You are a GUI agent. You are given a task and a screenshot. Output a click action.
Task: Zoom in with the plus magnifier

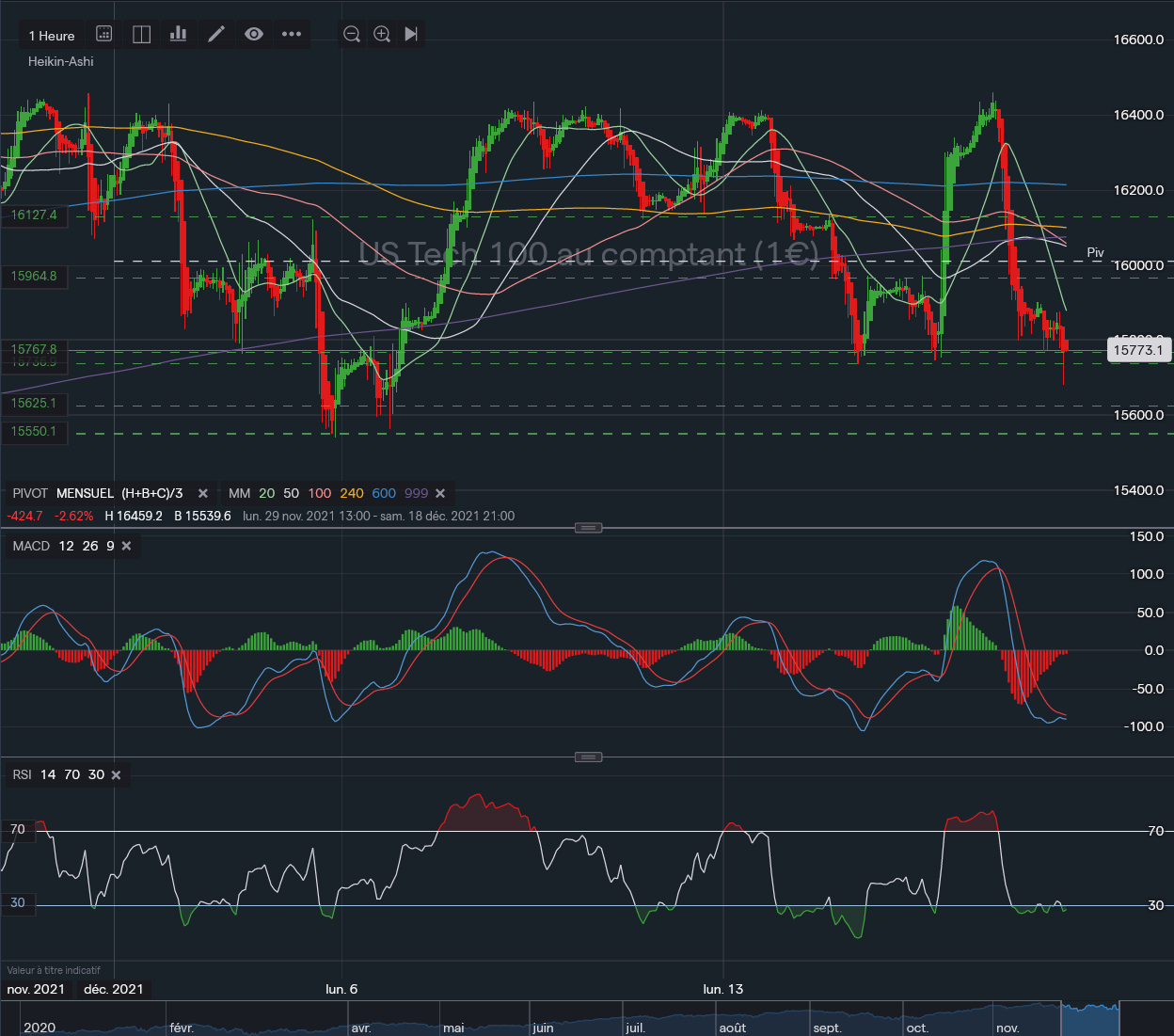click(382, 34)
